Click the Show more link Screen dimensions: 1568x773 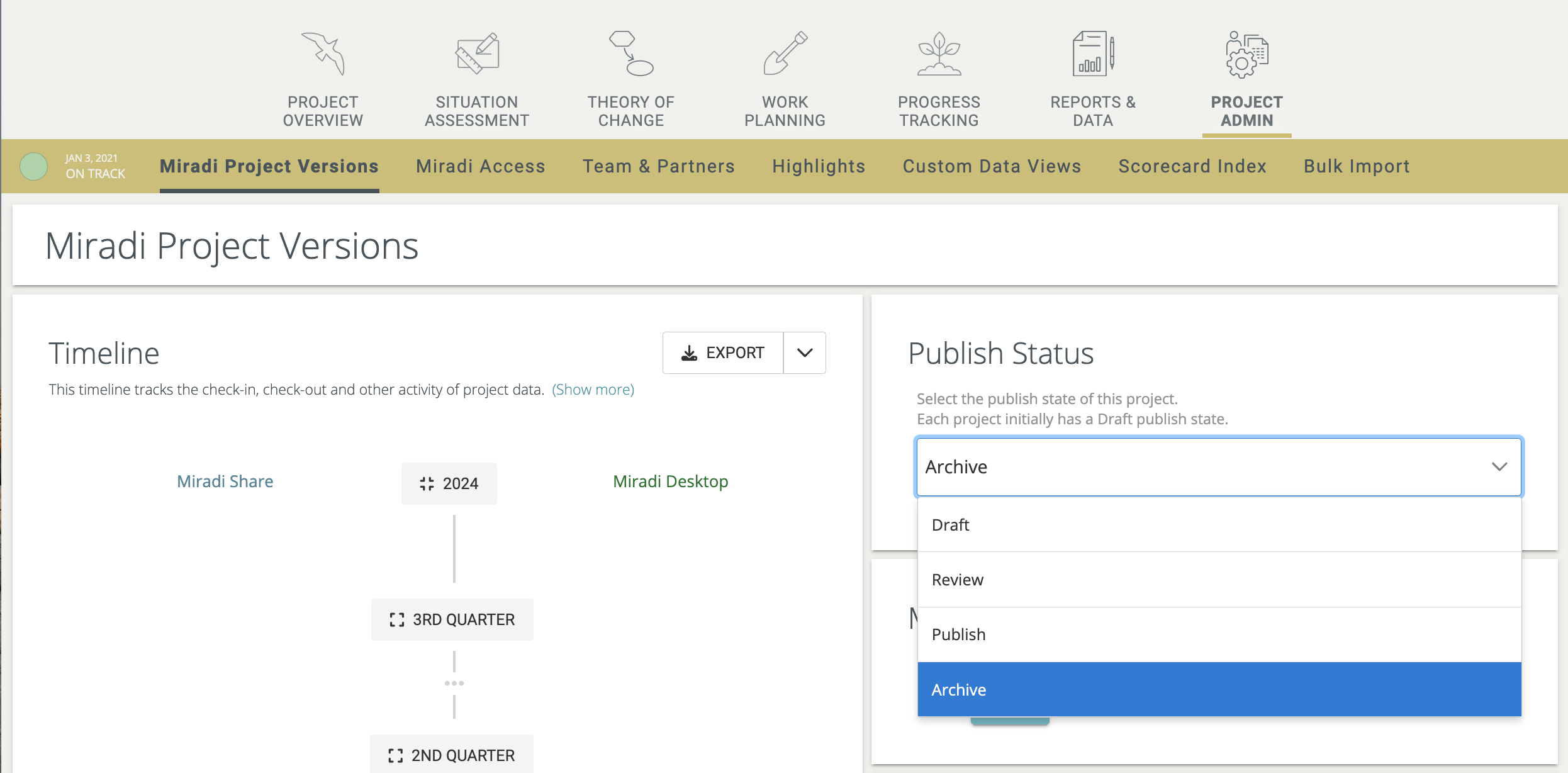pos(593,390)
